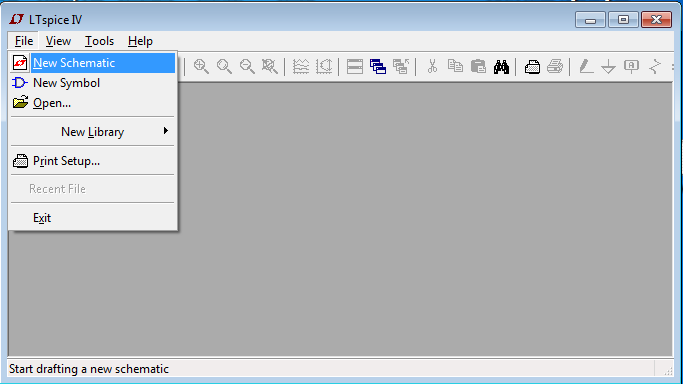Click the Zoom Out magnifier icon
This screenshot has width=683, height=384.
click(247, 66)
